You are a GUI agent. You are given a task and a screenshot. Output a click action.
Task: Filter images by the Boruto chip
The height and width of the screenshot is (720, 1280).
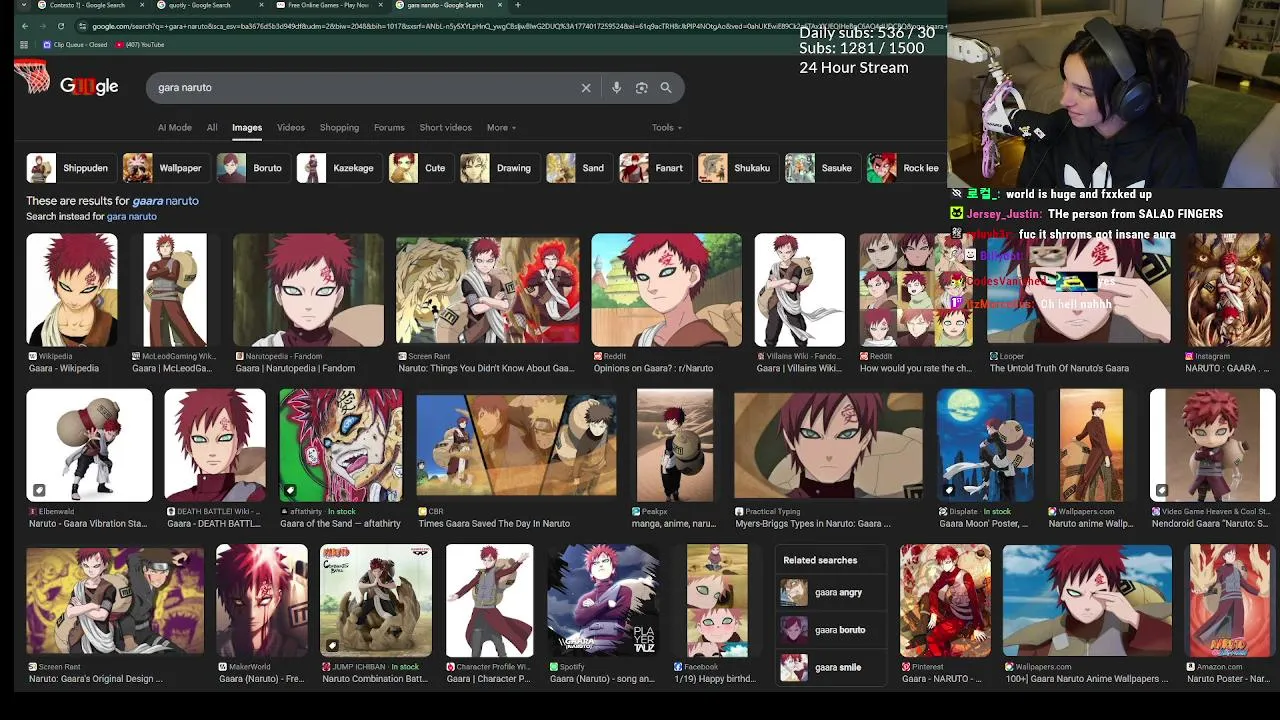252,168
